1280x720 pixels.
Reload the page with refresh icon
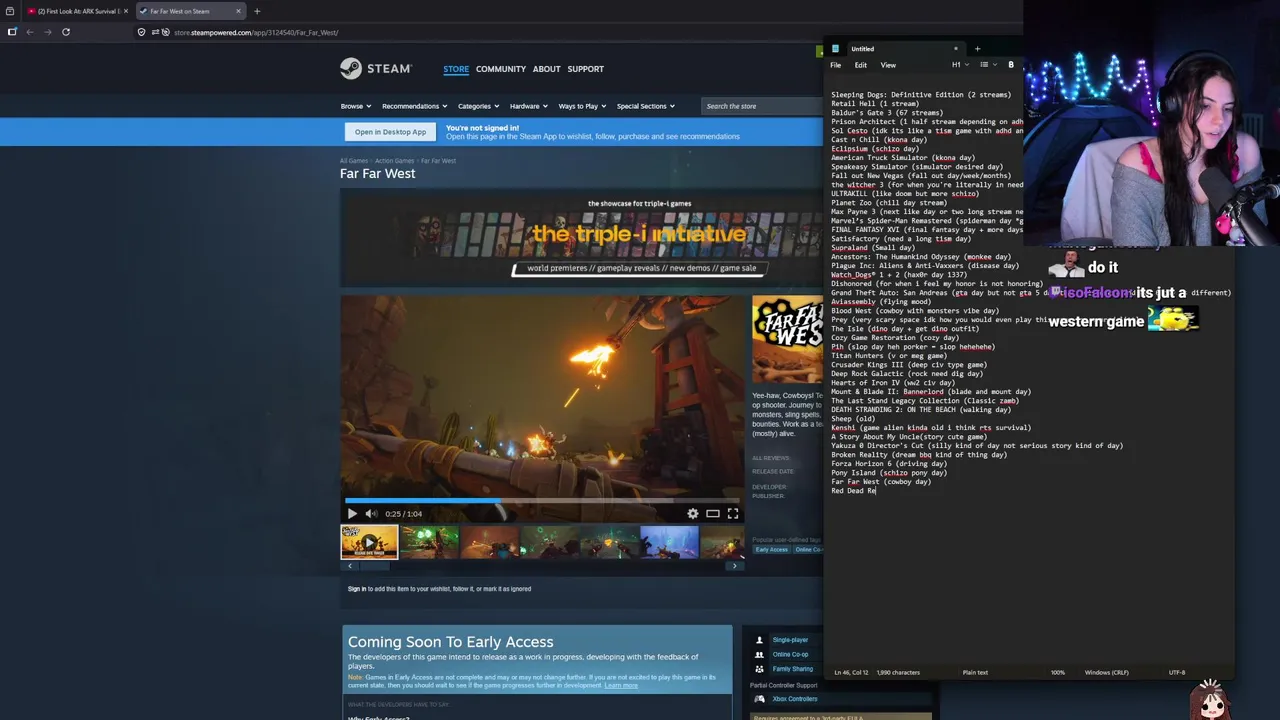[x=66, y=32]
